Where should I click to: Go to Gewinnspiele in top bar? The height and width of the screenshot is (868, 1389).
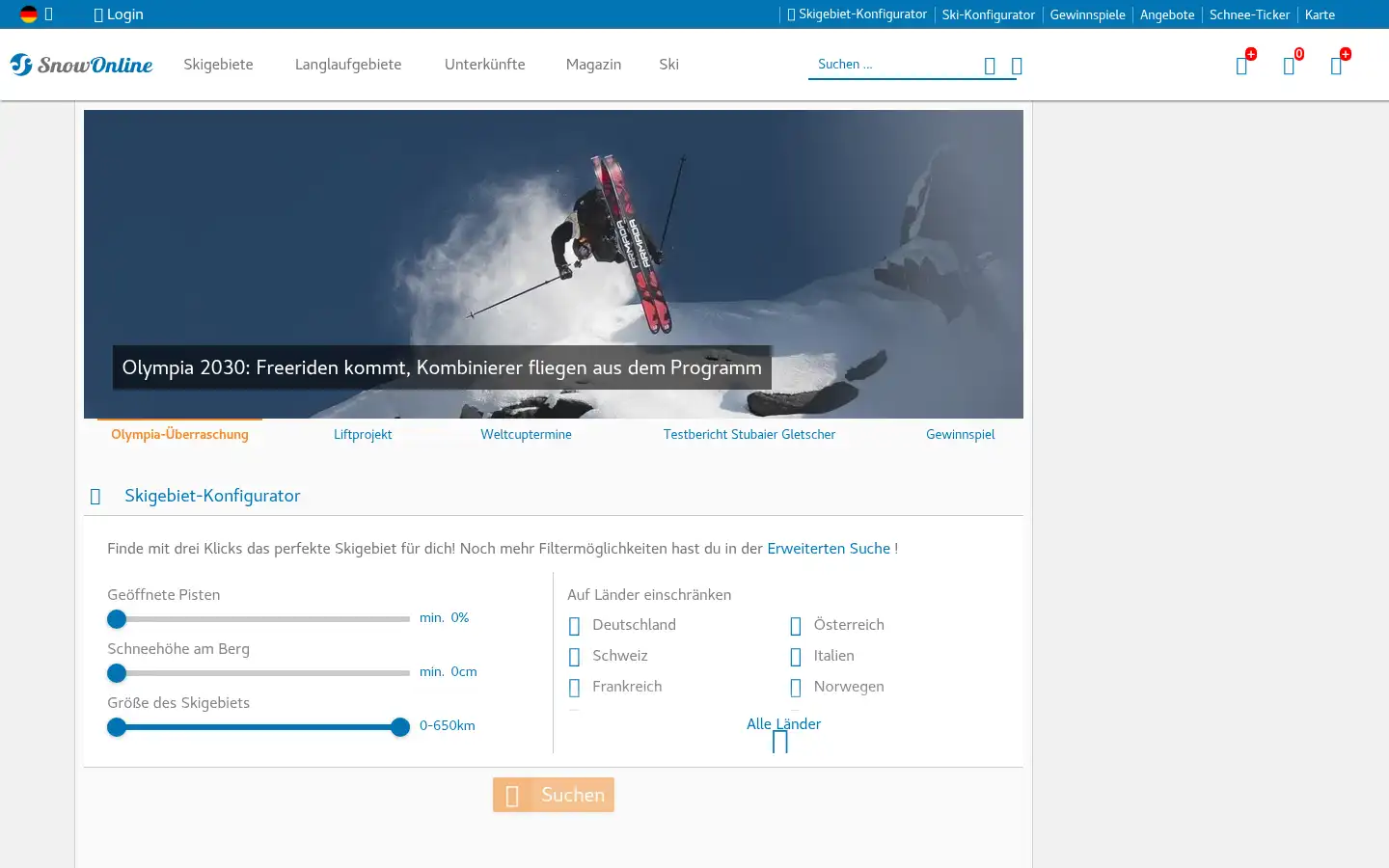click(x=1087, y=14)
